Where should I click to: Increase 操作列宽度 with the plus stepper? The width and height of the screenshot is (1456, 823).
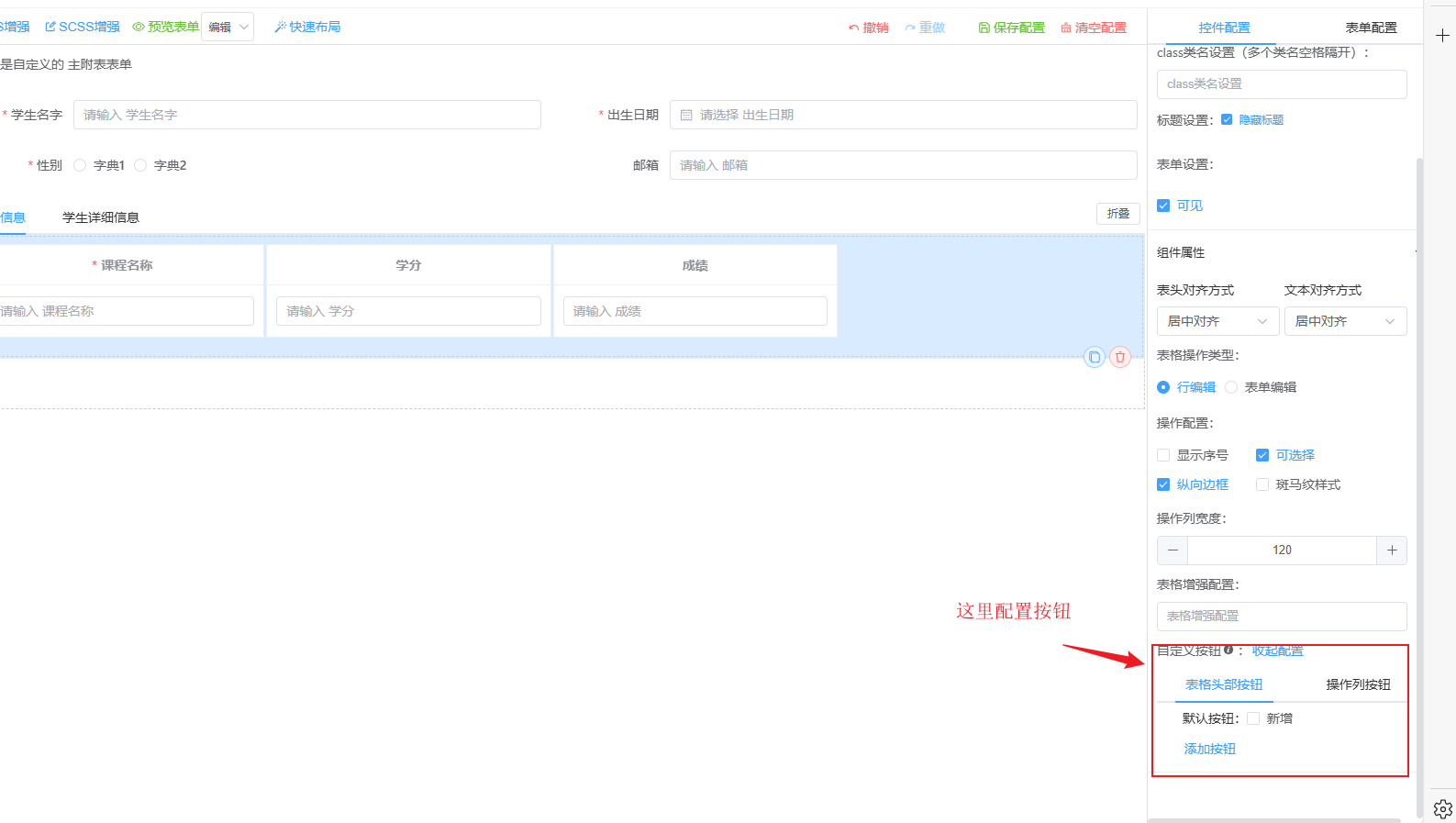(1392, 550)
